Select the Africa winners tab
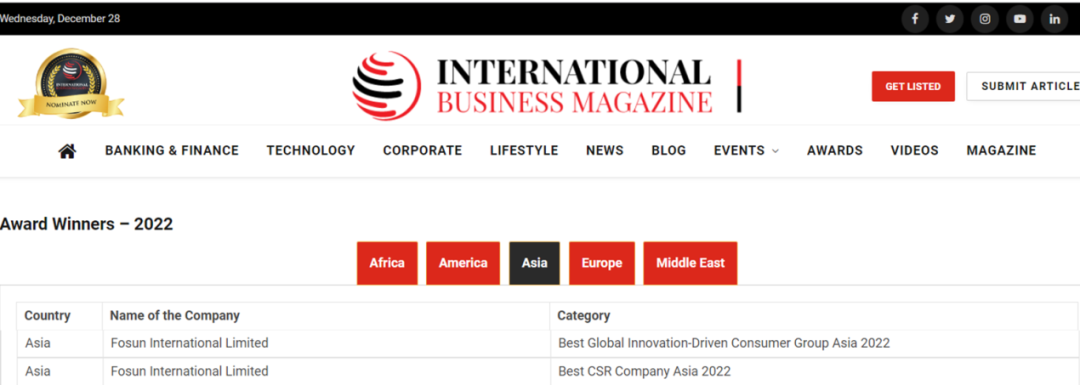The image size is (1080, 385). [x=387, y=263]
